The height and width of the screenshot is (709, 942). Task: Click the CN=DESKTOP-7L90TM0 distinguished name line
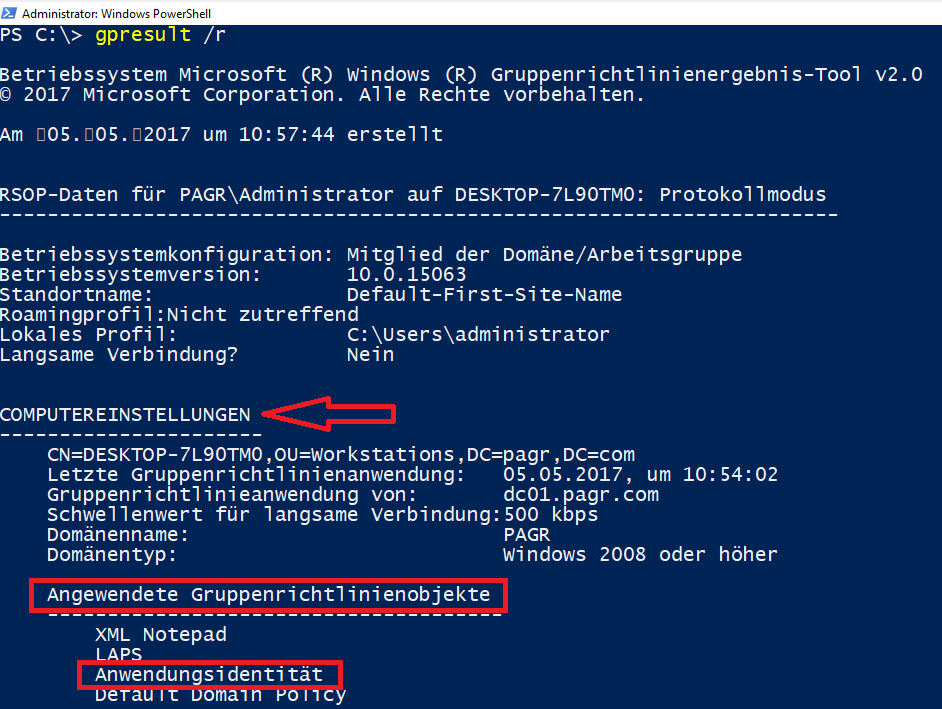pyautogui.click(x=341, y=454)
